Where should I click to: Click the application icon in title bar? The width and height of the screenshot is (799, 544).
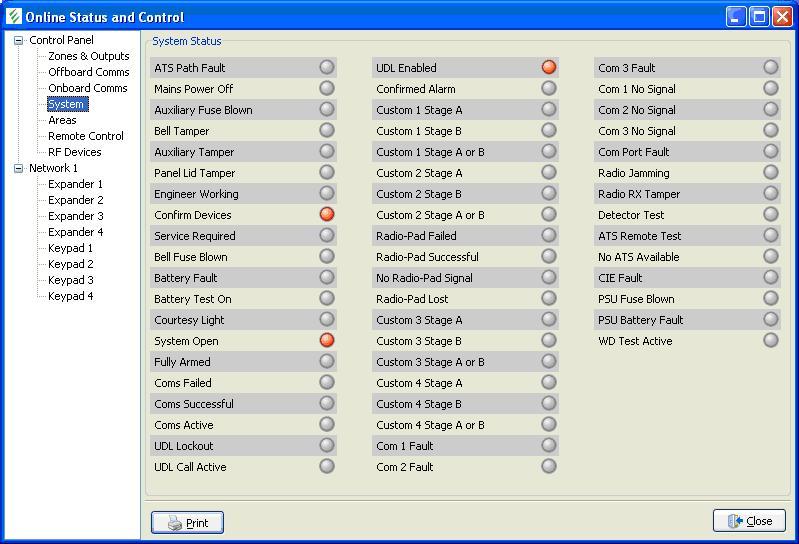click(13, 17)
